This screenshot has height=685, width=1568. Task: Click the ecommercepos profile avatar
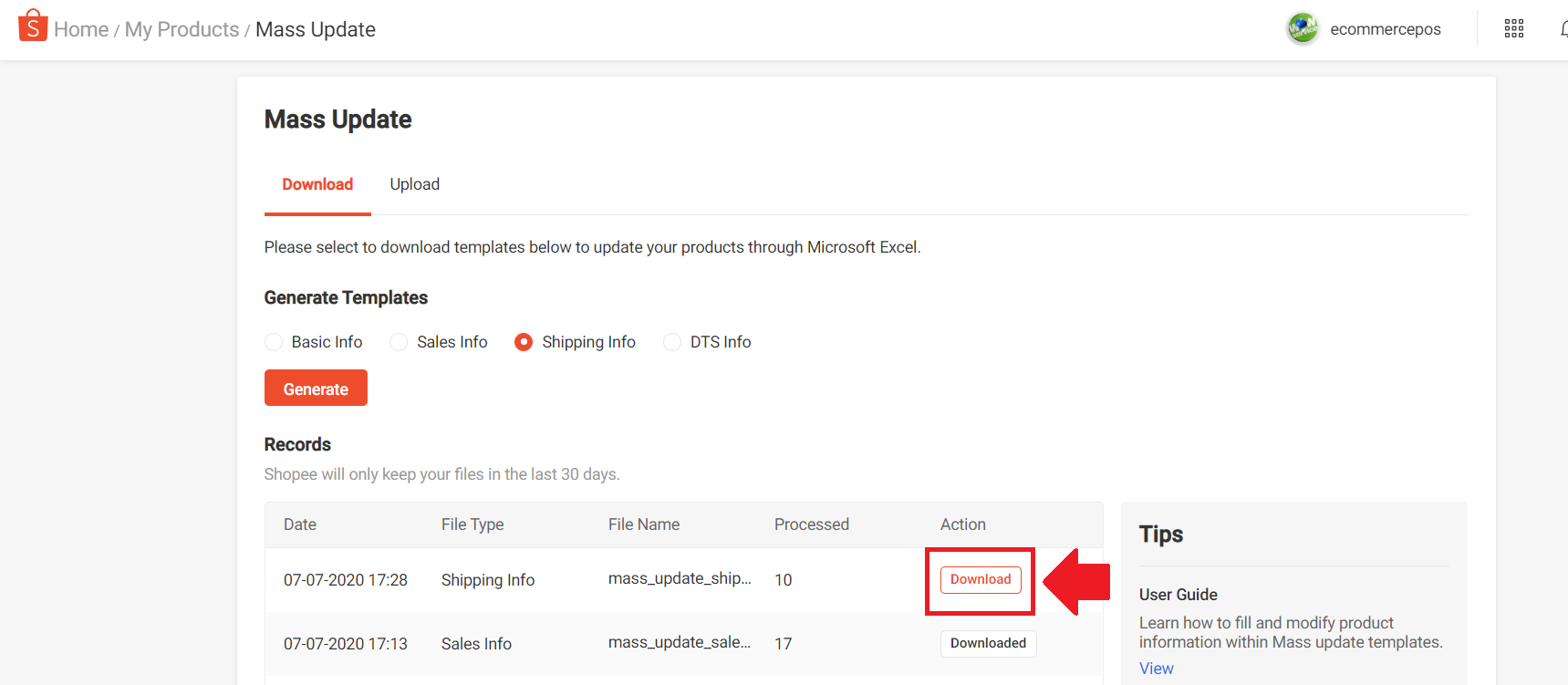pyautogui.click(x=1302, y=29)
